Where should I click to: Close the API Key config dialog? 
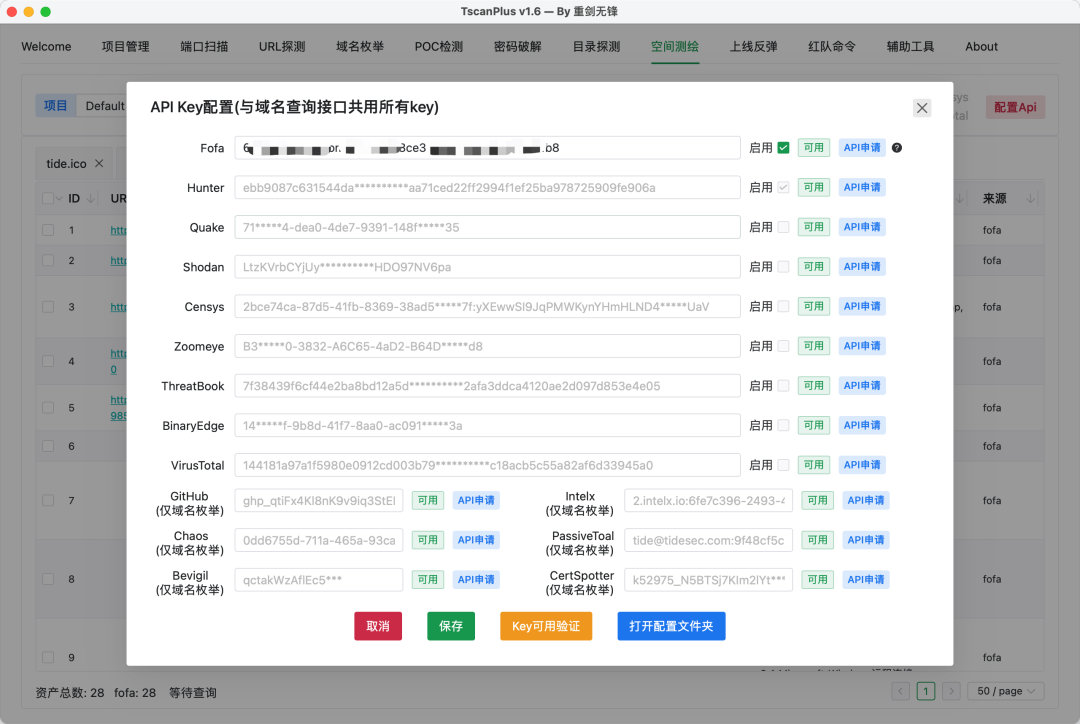922,108
